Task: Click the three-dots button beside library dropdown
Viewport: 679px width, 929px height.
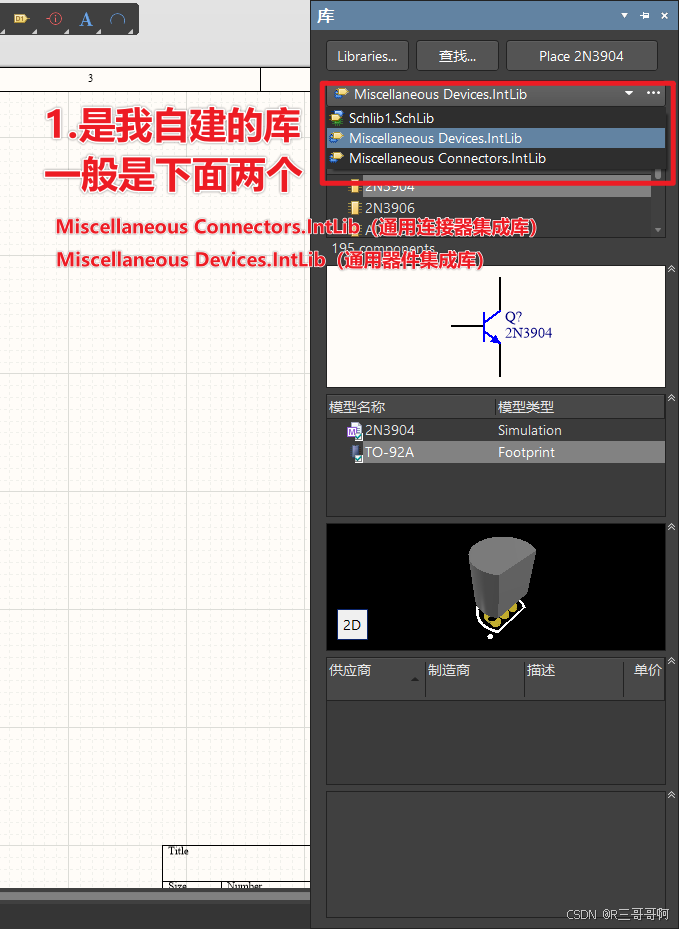Action: tap(654, 93)
